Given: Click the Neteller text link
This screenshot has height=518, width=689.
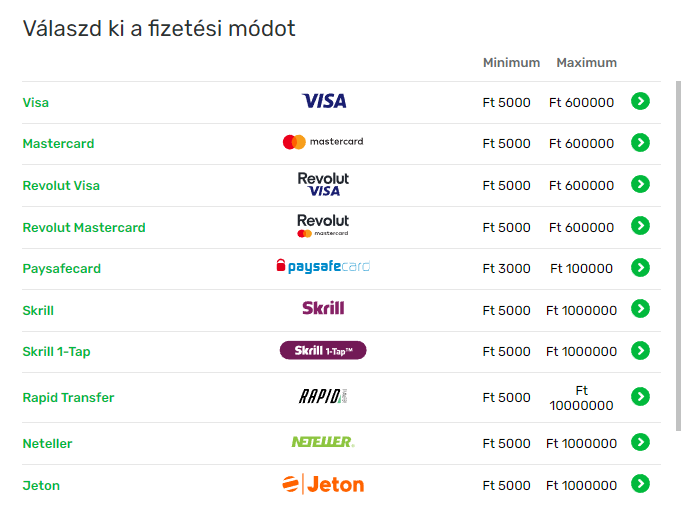Looking at the screenshot, I should (47, 444).
